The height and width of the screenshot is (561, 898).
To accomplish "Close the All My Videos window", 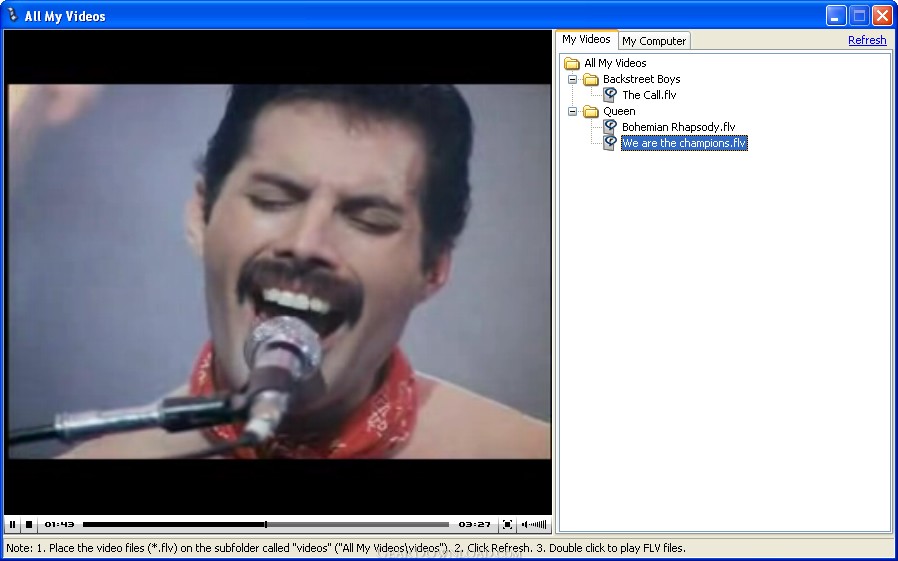I will (x=883, y=15).
